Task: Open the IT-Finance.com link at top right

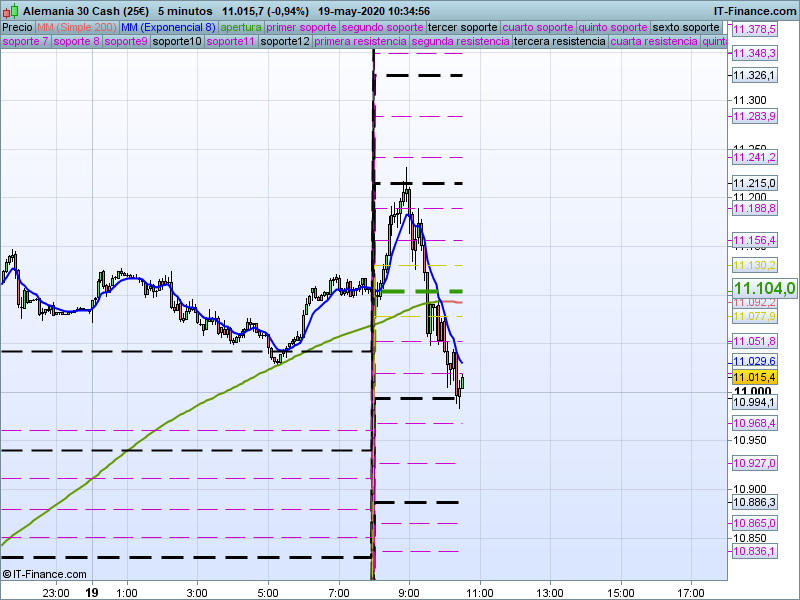Action: pos(755,11)
